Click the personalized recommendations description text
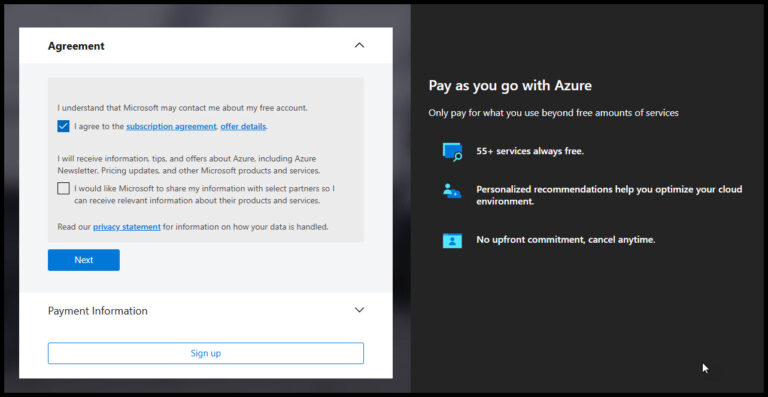Viewport: 768px width, 397px height. coord(609,195)
